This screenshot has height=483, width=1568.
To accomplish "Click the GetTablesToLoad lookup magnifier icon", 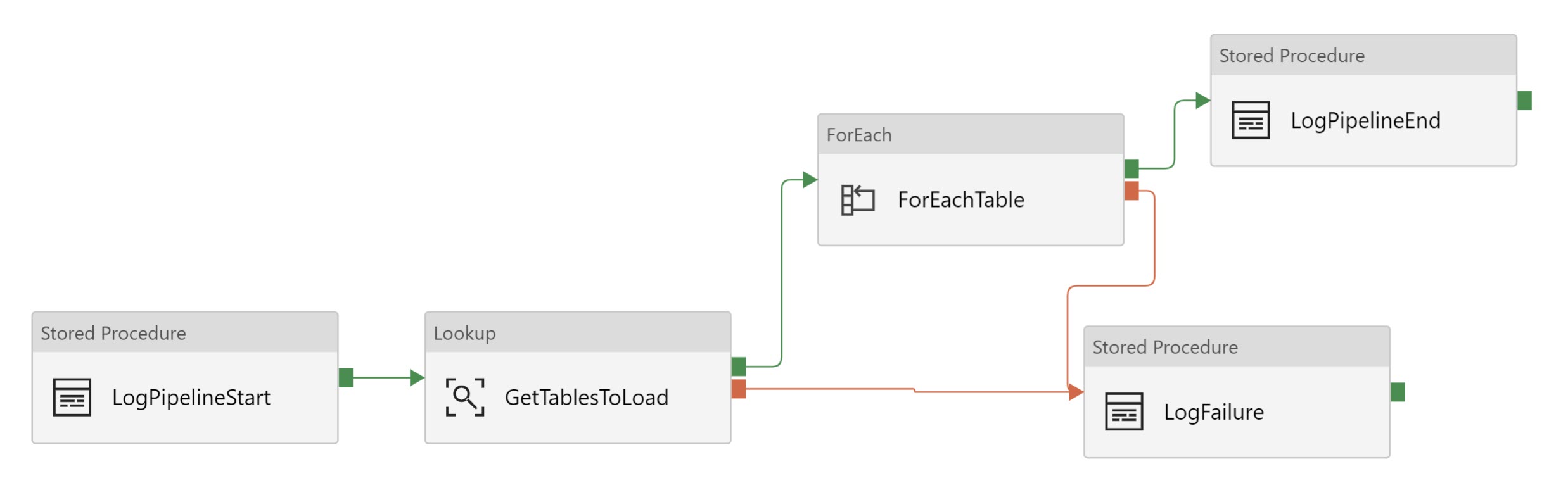I will point(465,397).
